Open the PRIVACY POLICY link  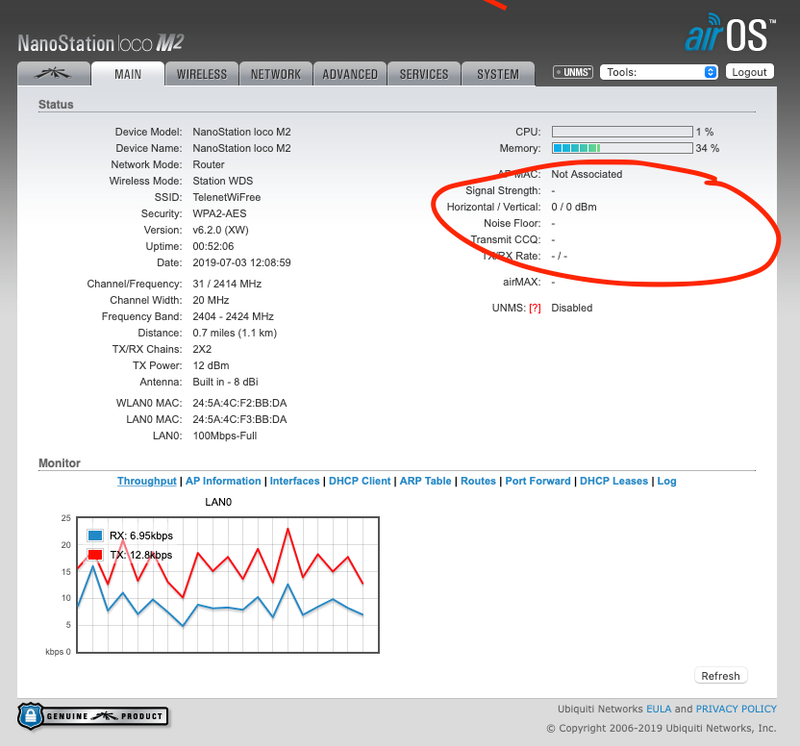[736, 709]
